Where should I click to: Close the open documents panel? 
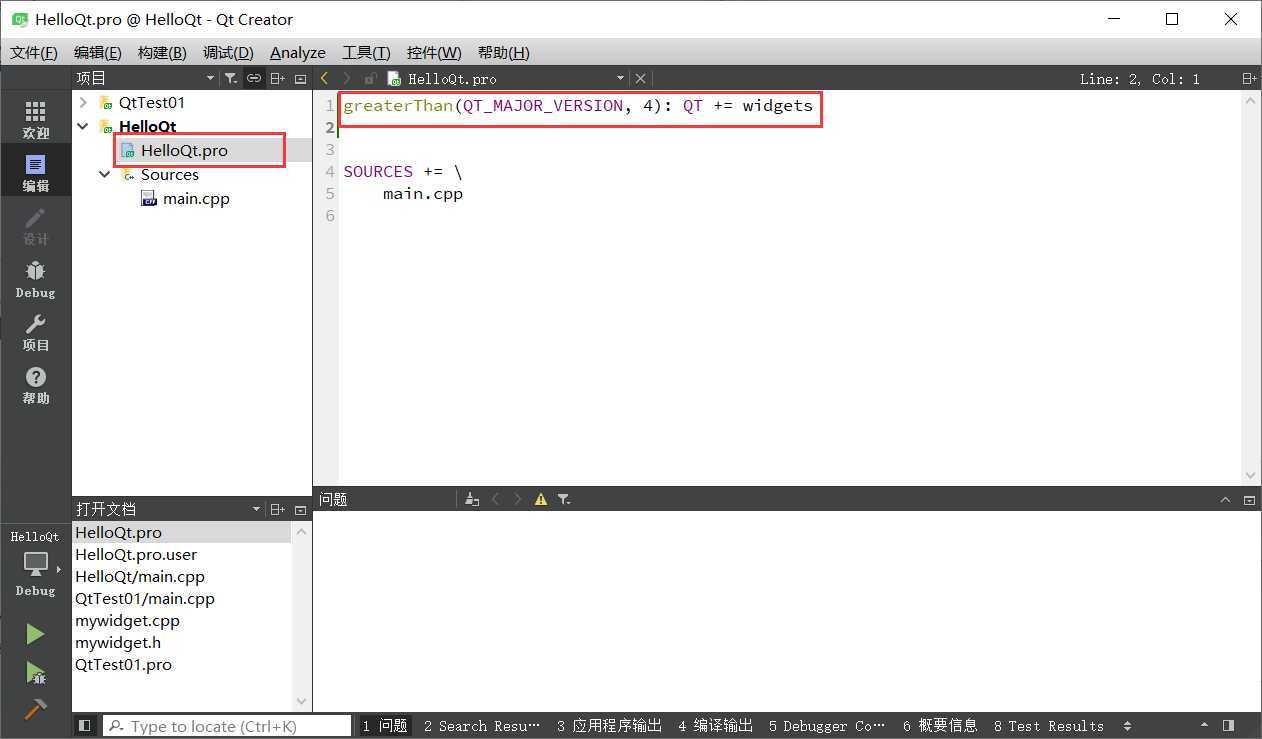coord(300,509)
